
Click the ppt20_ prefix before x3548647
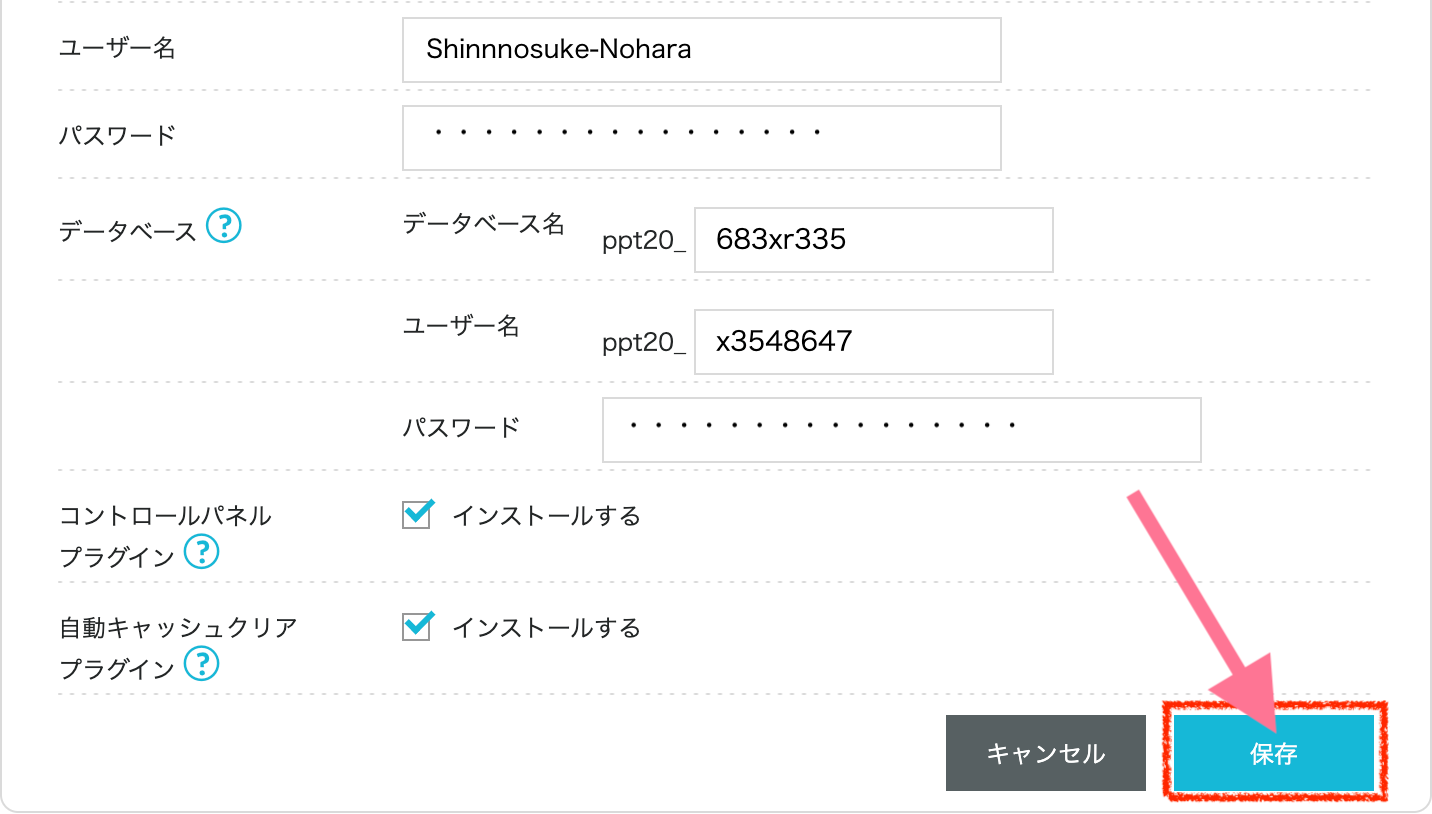(643, 343)
